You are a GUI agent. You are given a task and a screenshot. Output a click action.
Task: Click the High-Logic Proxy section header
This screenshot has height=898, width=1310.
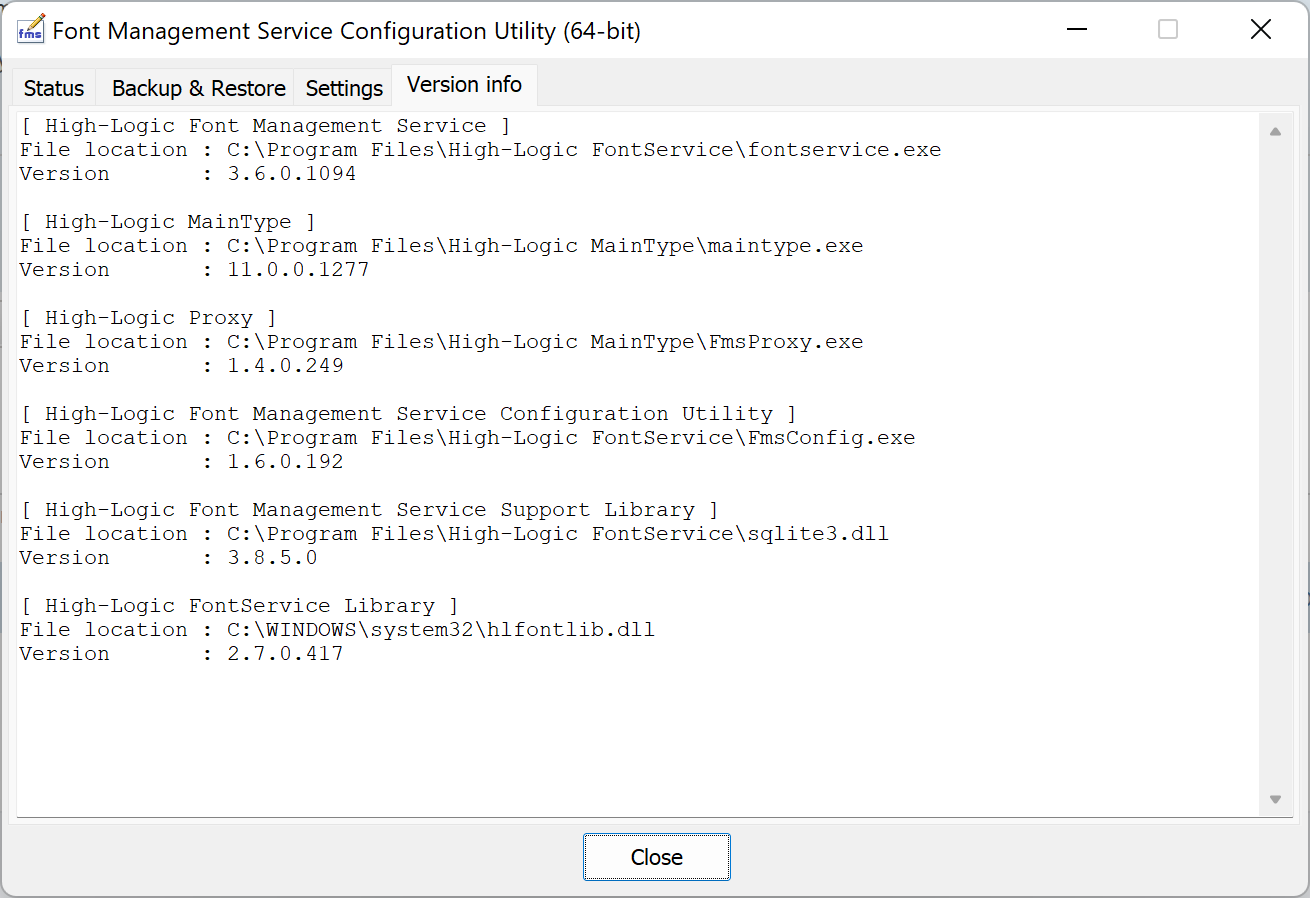point(148,318)
